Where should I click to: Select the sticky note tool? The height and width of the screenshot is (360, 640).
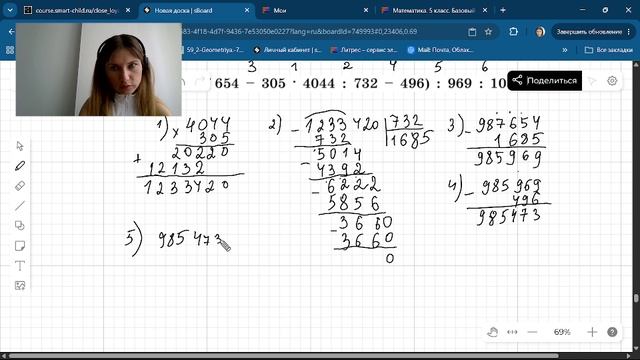(20, 246)
